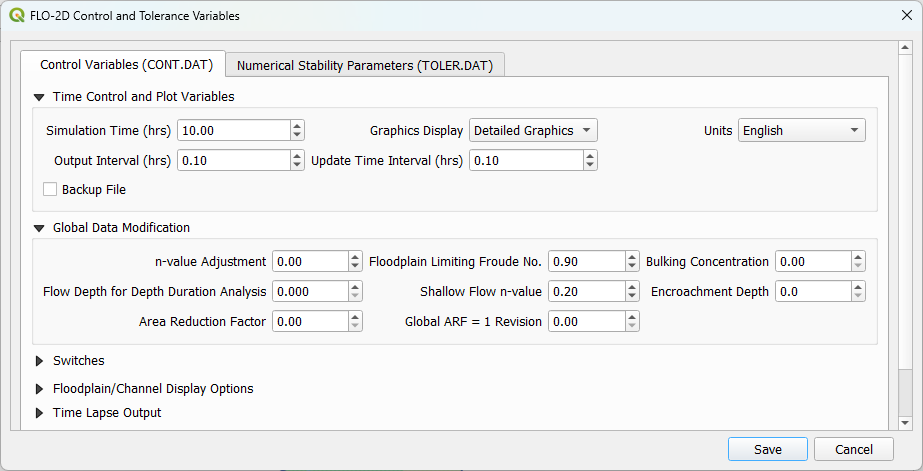
Task: Enable the Backup File checkbox
Action: (50, 189)
